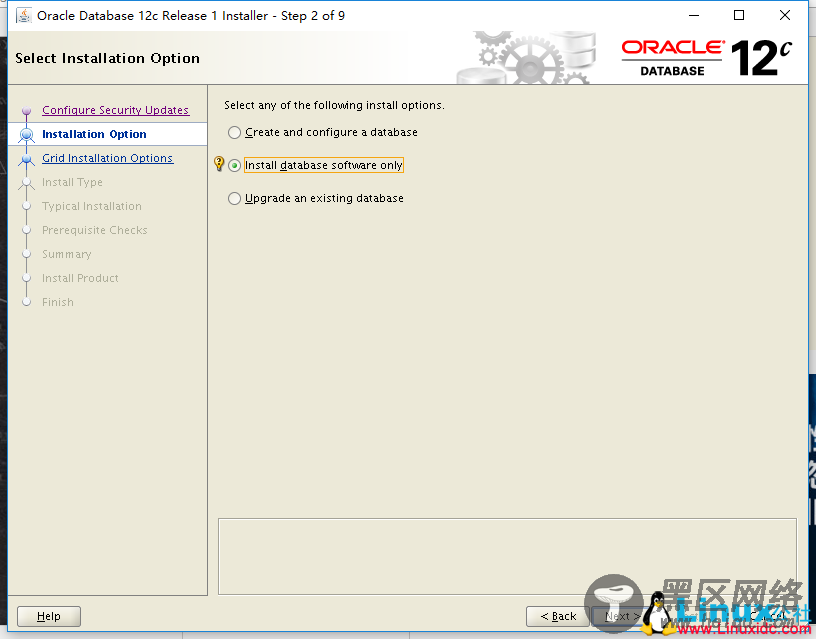Click the Installation Option step in sidebar
Image resolution: width=816 pixels, height=639 pixels.
click(94, 134)
